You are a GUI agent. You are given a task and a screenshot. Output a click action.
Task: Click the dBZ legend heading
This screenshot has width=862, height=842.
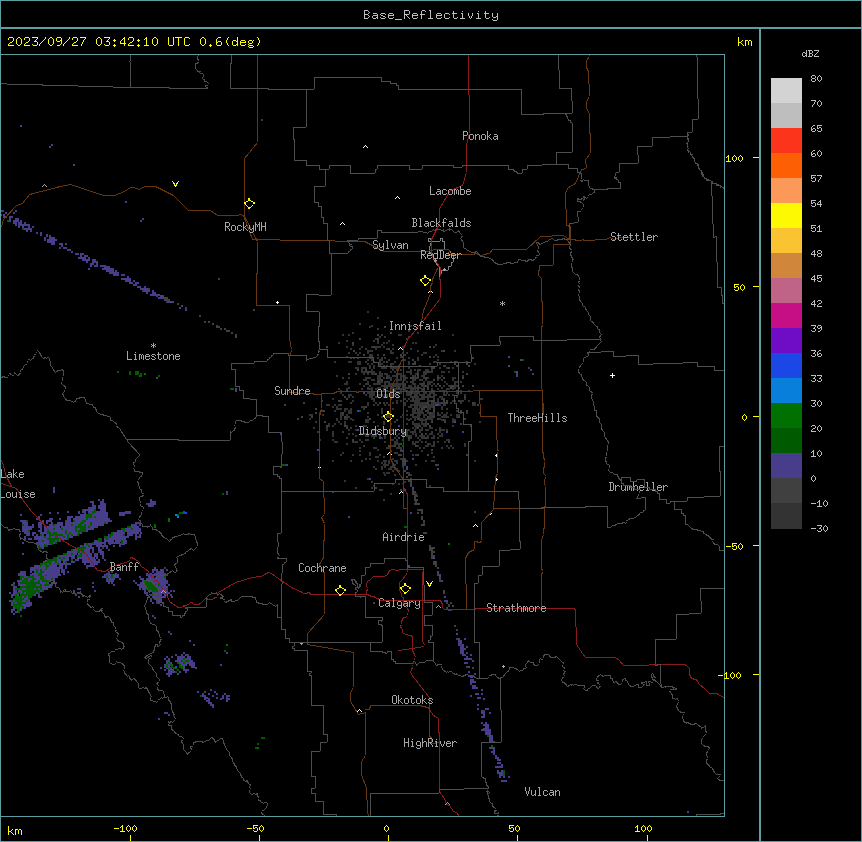point(810,53)
